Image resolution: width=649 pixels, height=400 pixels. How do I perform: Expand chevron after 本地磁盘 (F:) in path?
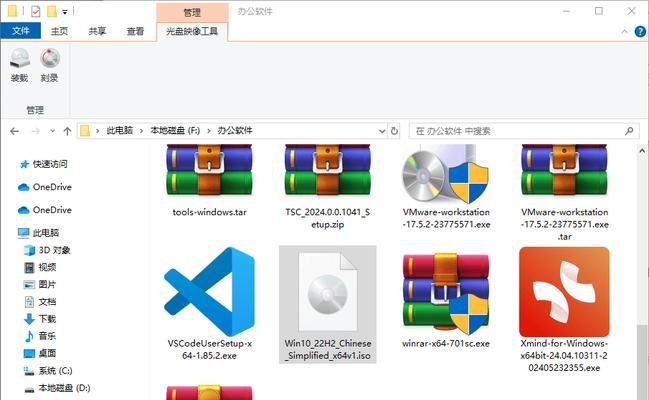(209, 131)
